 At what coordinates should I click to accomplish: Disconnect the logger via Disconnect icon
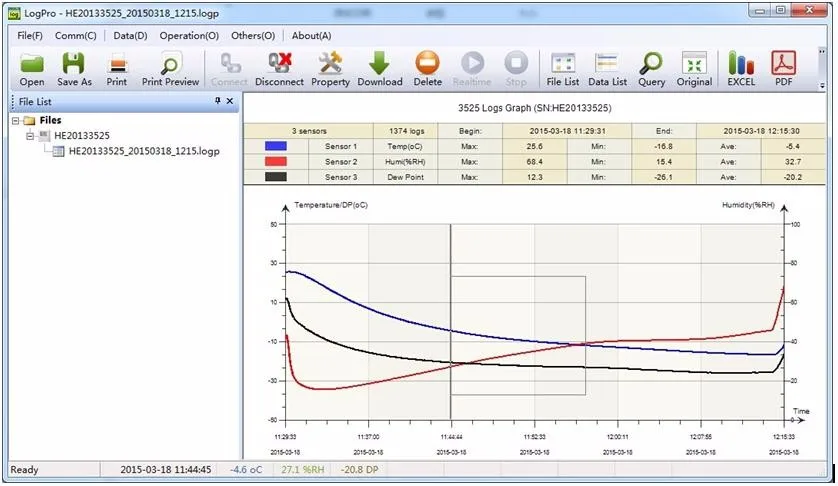point(279,70)
